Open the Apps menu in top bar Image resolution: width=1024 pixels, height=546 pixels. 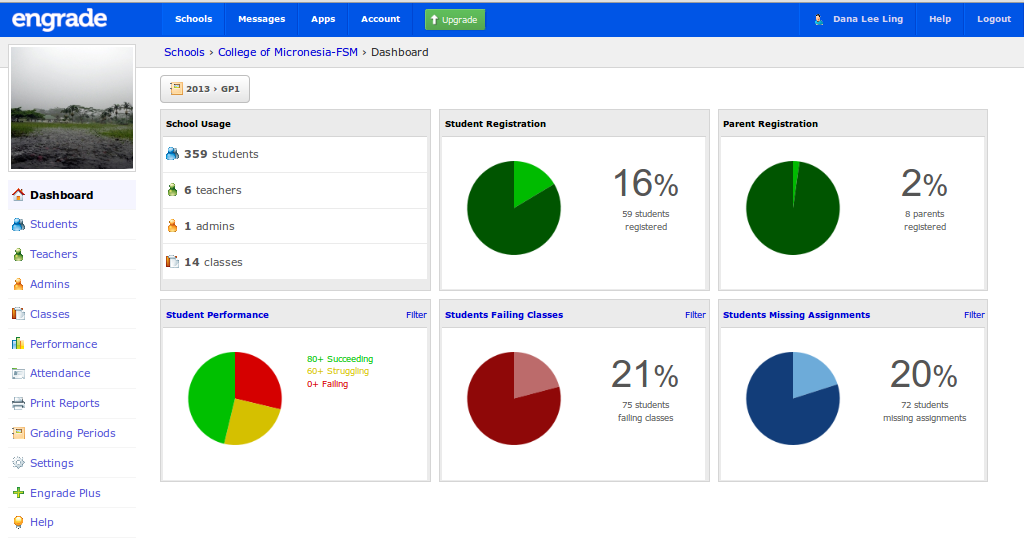click(323, 19)
